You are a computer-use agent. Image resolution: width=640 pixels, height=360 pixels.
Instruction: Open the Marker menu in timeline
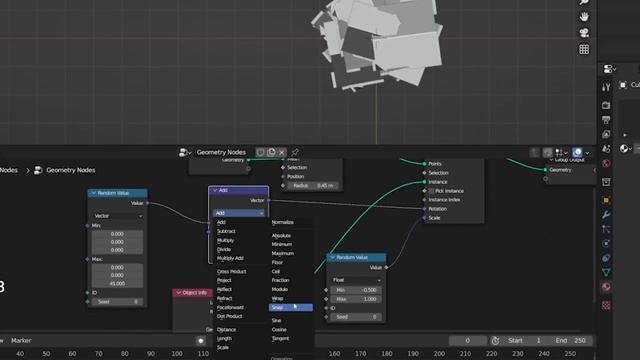(x=21, y=340)
